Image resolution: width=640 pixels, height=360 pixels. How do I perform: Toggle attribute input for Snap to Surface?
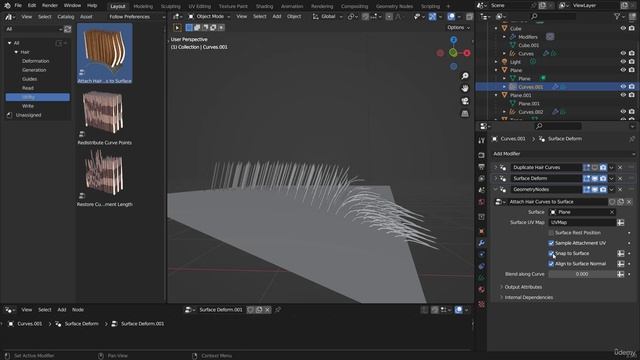620,253
